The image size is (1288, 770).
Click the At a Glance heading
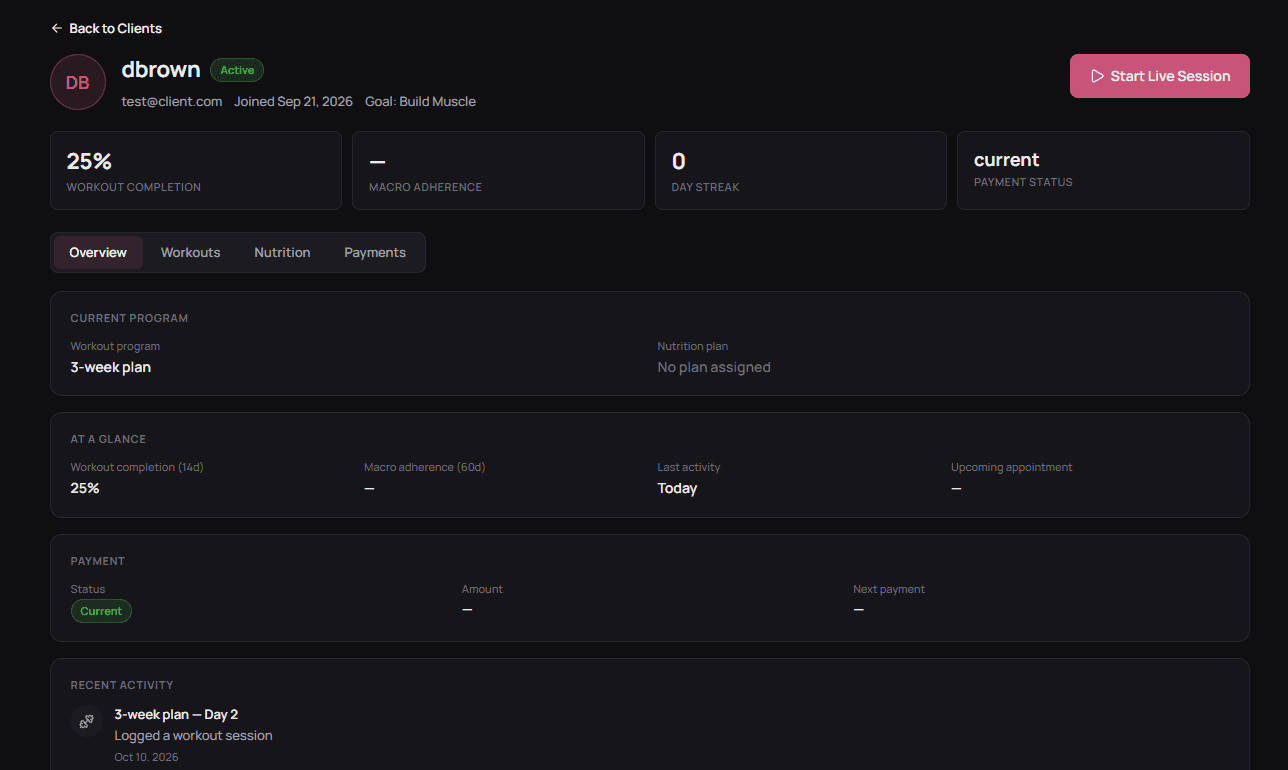click(108, 439)
